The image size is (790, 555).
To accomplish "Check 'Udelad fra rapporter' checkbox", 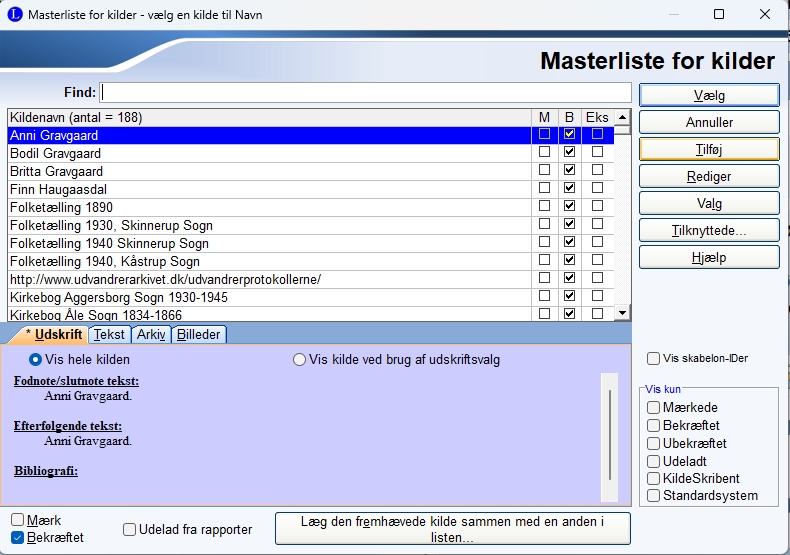I will click(x=130, y=530).
